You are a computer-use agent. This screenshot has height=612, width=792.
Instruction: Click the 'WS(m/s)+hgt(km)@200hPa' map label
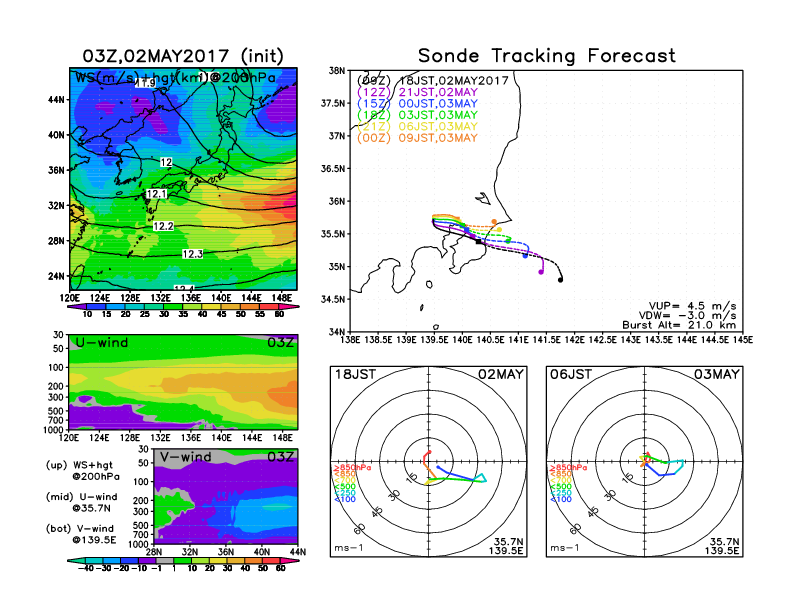pyautogui.click(x=175, y=78)
